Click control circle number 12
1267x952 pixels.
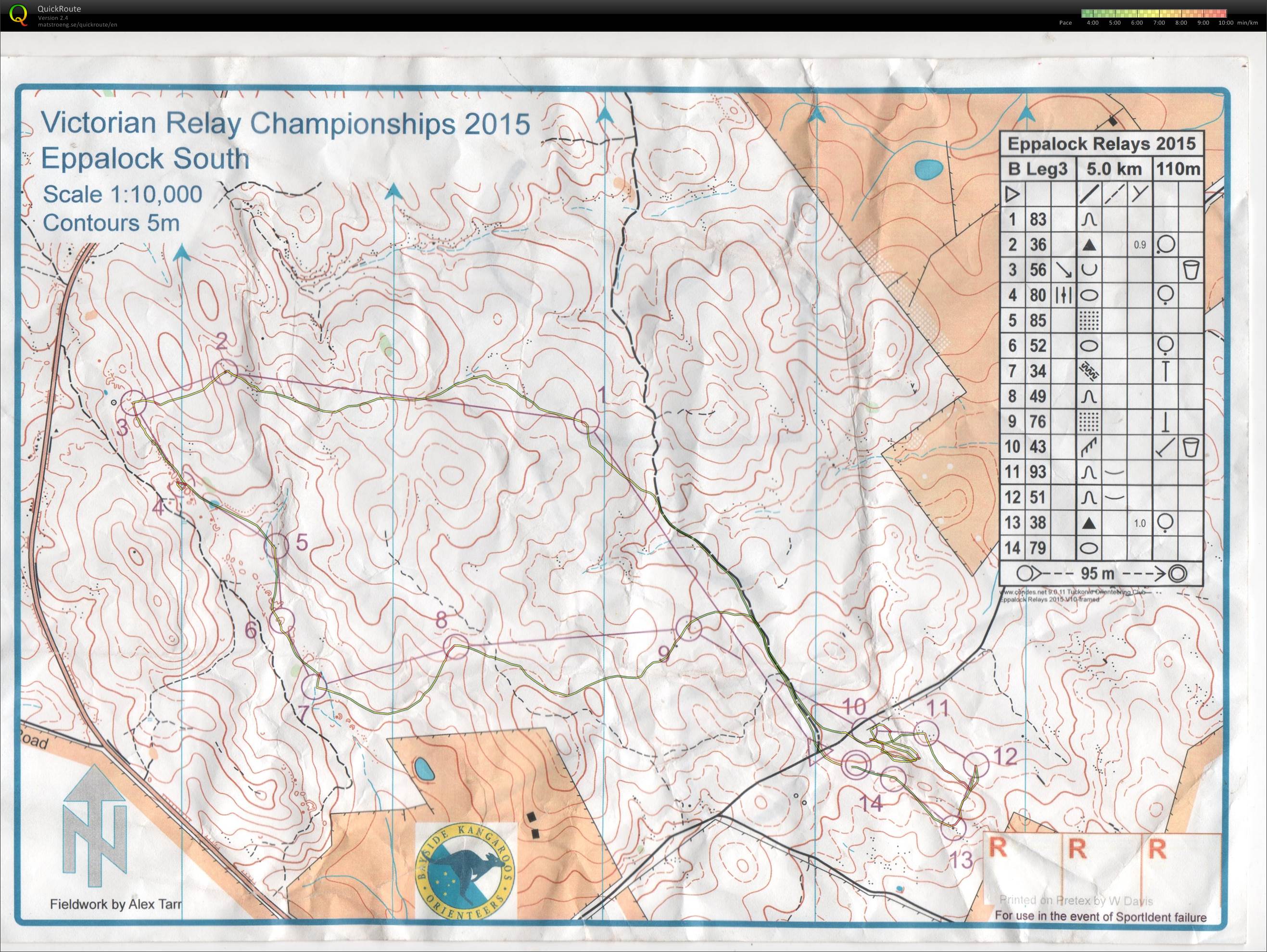coord(976,766)
